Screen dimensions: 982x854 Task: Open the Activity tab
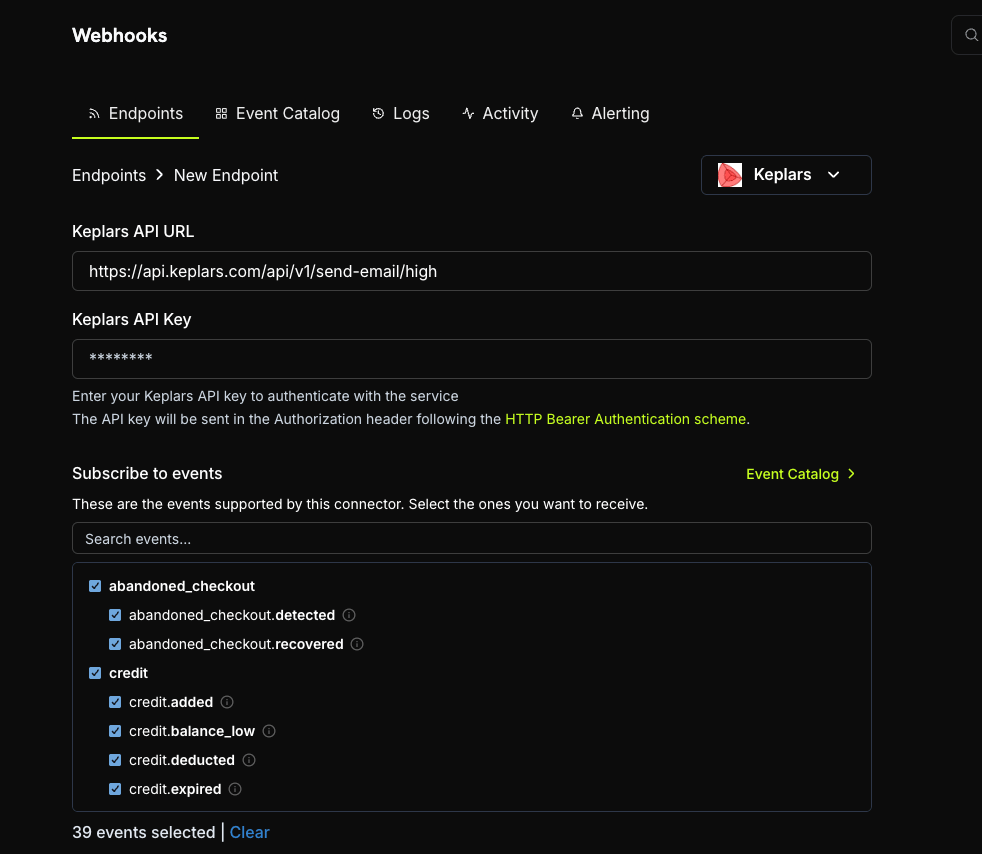500,113
